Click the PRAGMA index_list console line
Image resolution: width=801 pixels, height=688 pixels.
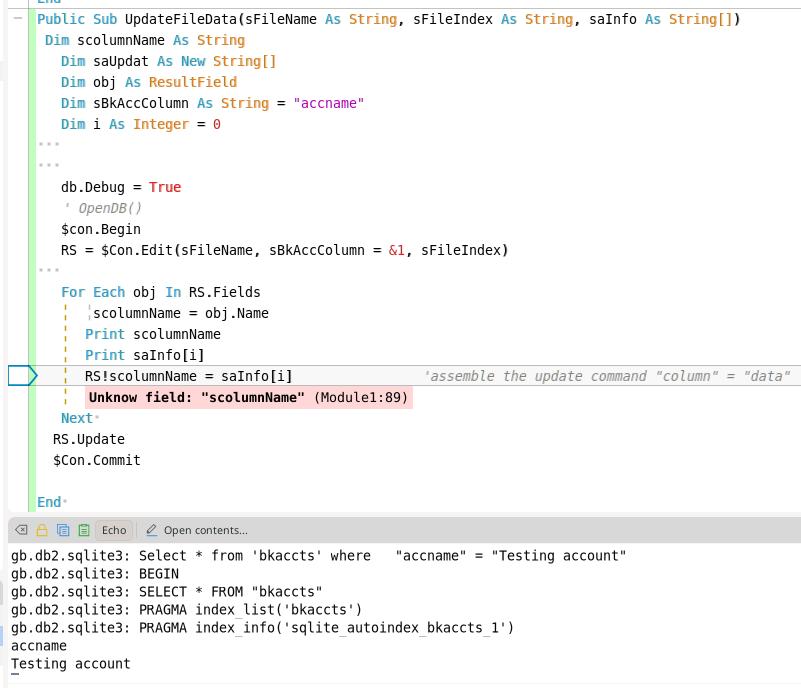[187, 609]
